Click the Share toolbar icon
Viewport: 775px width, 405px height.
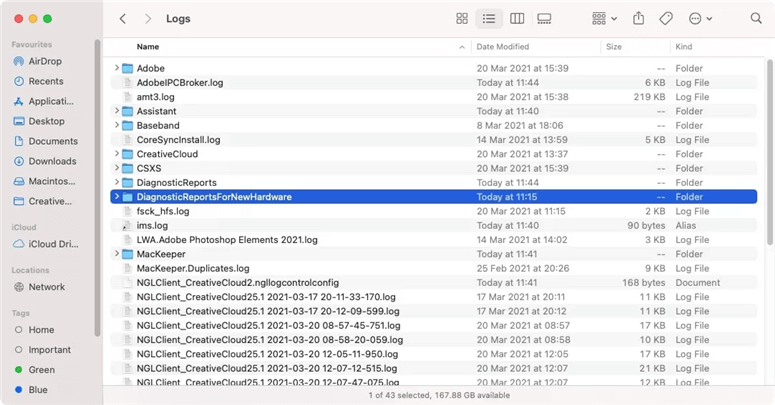click(639, 19)
